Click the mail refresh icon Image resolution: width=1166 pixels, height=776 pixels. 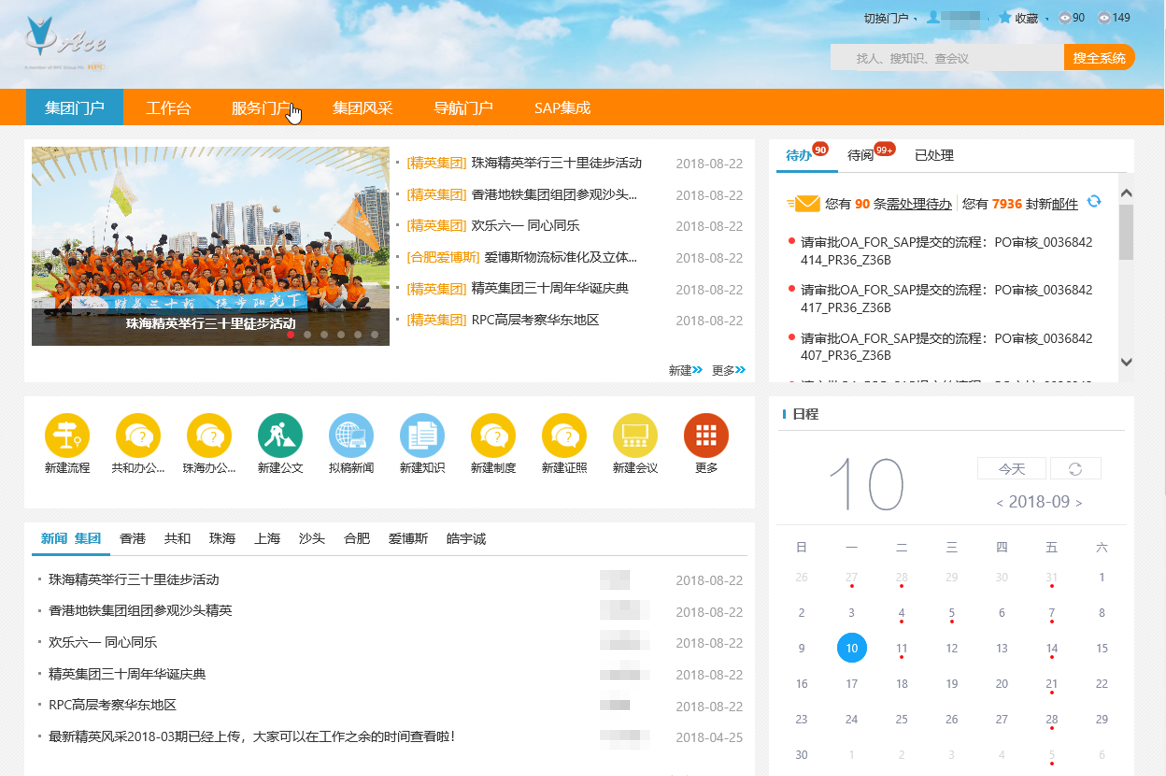click(1094, 202)
